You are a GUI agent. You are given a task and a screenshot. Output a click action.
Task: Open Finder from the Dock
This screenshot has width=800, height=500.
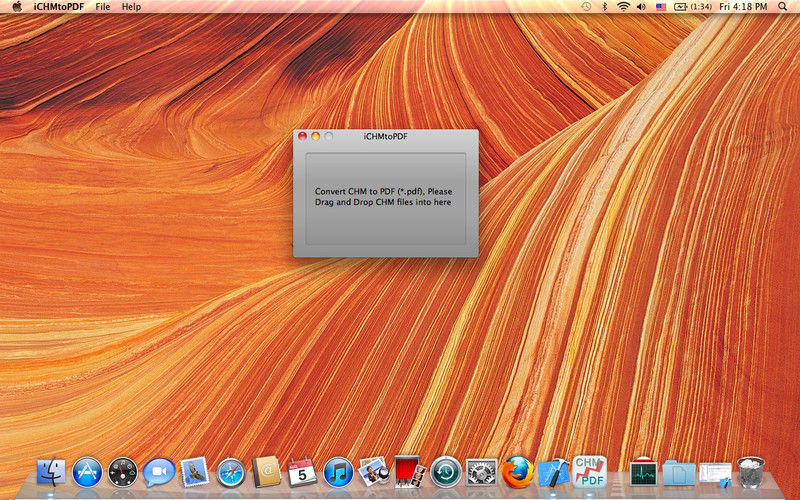pos(51,471)
